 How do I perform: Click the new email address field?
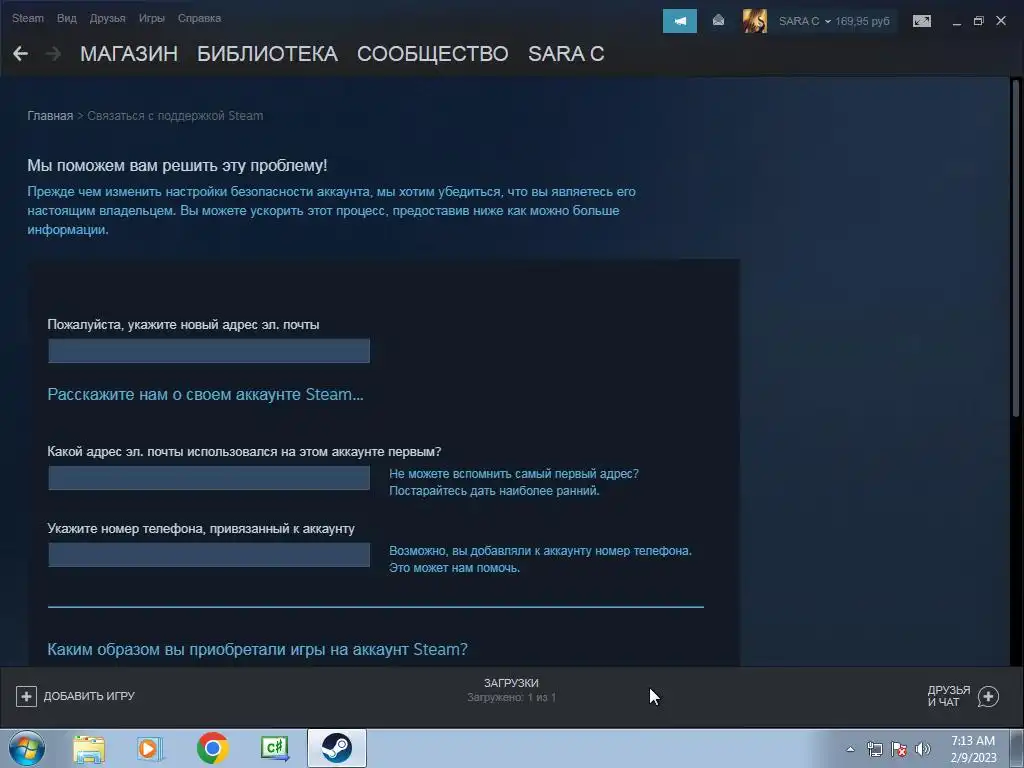[209, 351]
